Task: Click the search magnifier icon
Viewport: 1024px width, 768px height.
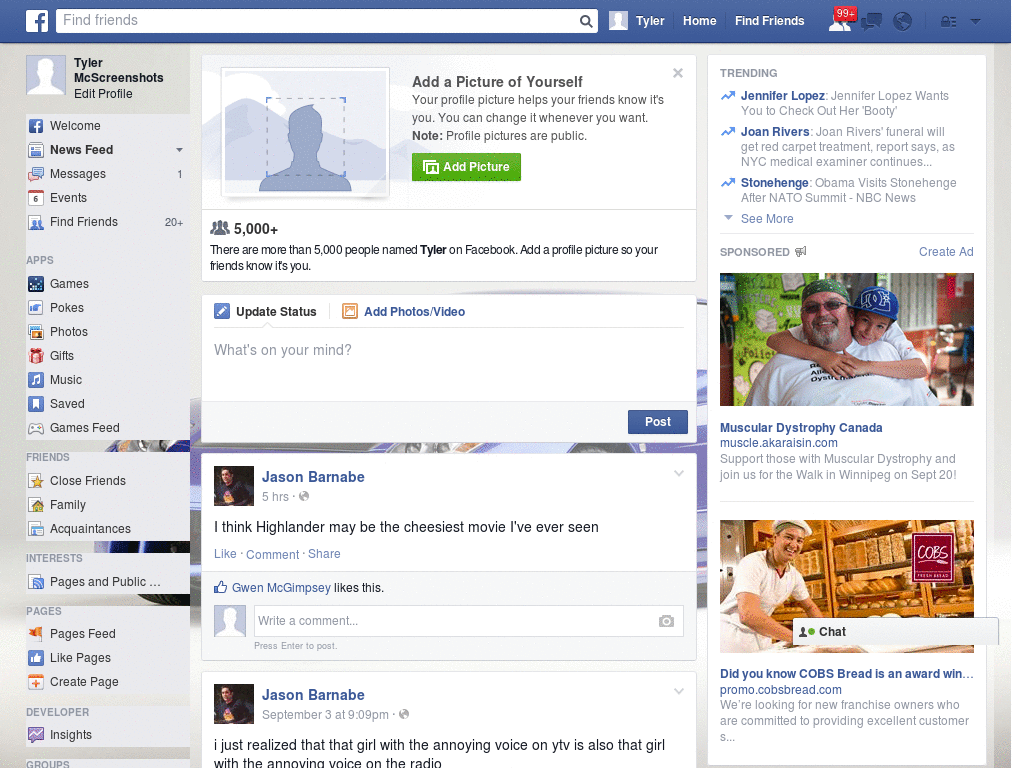Action: [x=586, y=22]
